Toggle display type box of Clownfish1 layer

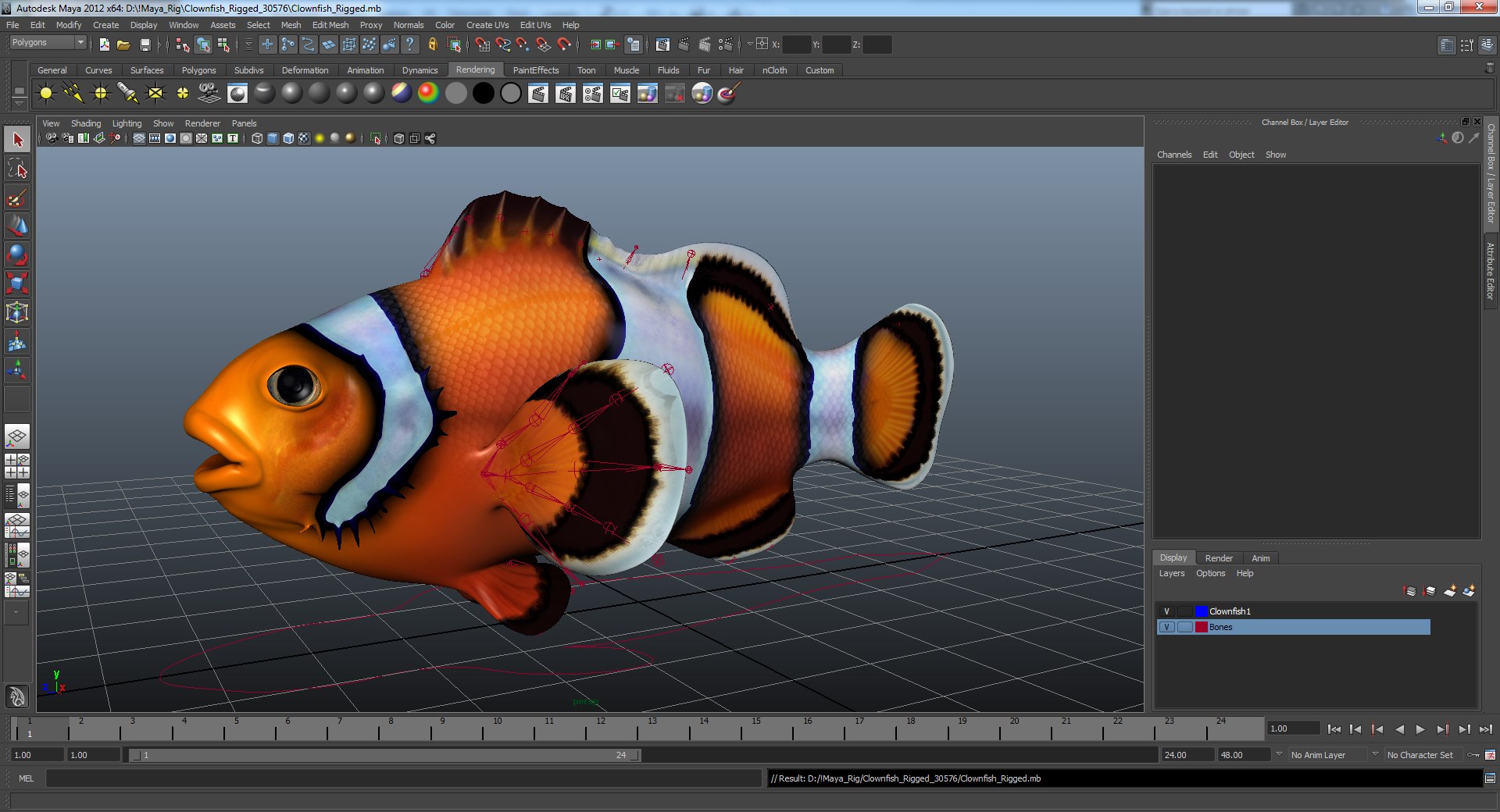(x=1185, y=611)
